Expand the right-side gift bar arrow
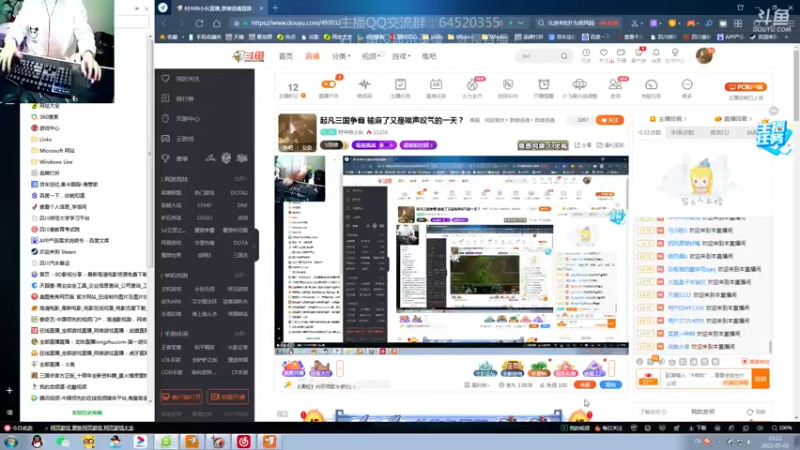Image resolution: width=800 pixels, height=450 pixels. 611,368
